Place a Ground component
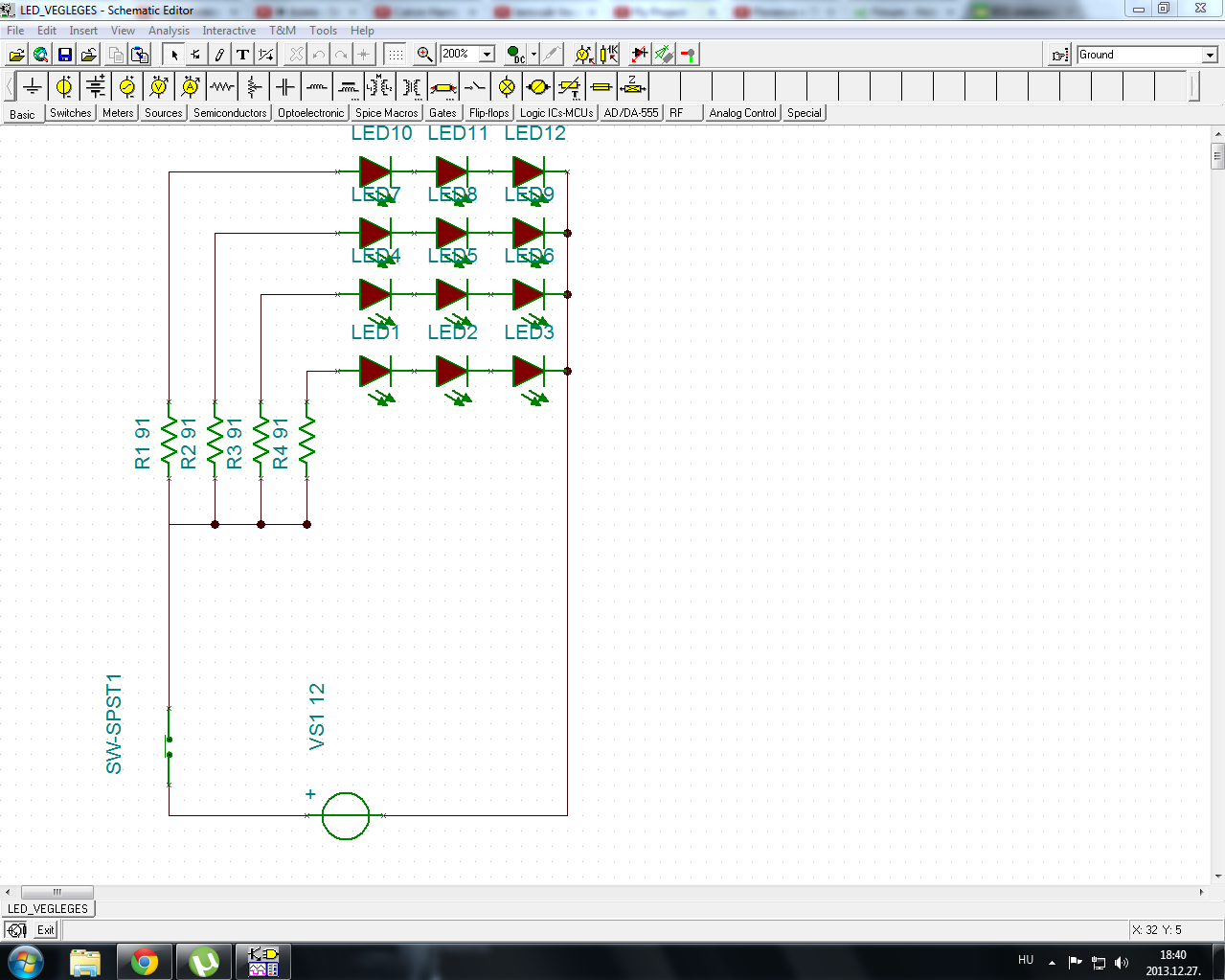 click(33, 87)
